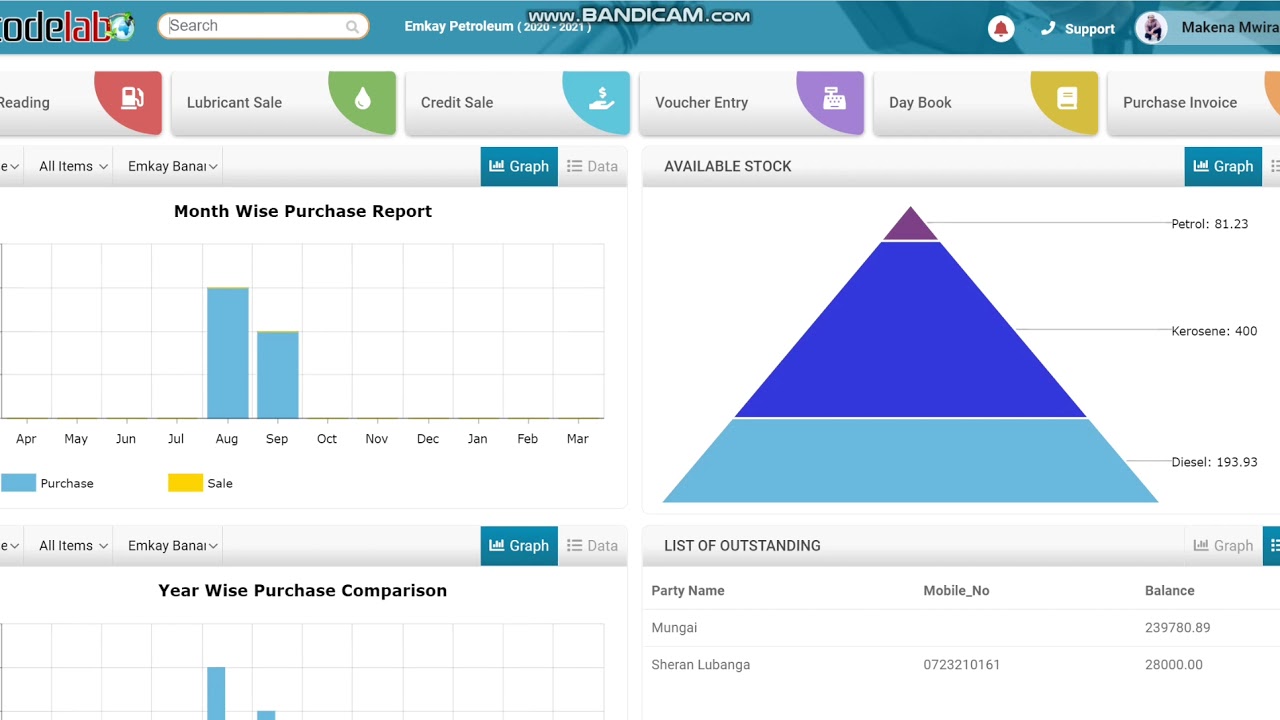Expand Emkay Banai dropdown in Year Wise panel
Screen dimensions: 1280x720
172,545
